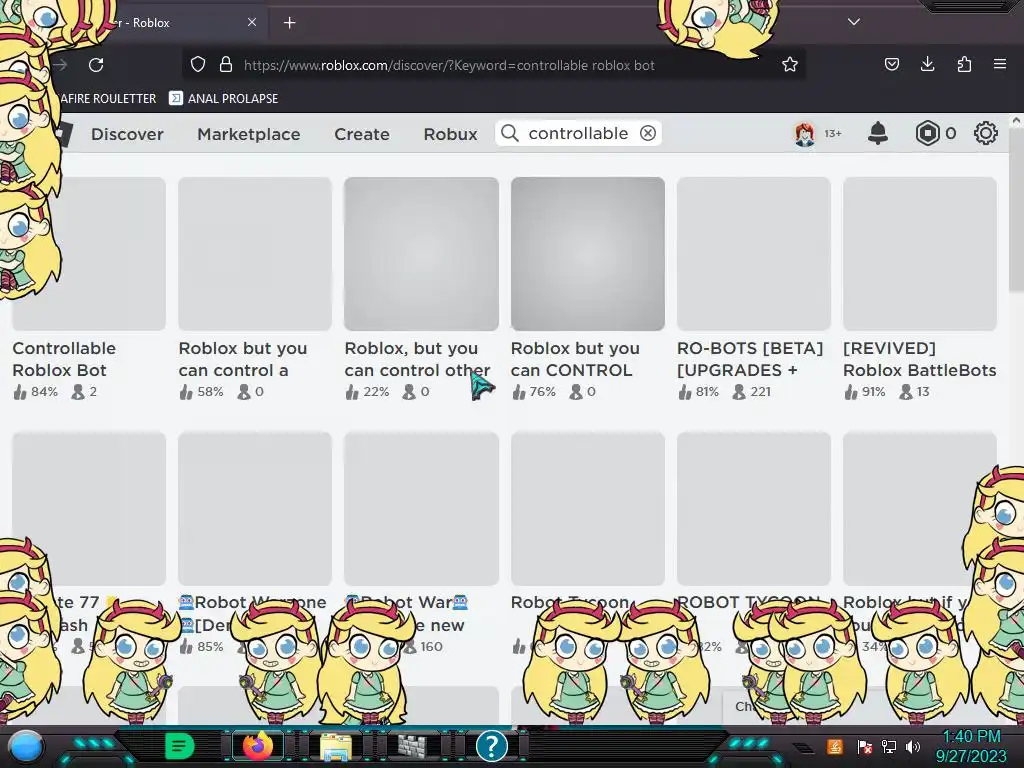The height and width of the screenshot is (768, 1024).
Task: Open the Start orb on taskbar
Action: [26, 746]
